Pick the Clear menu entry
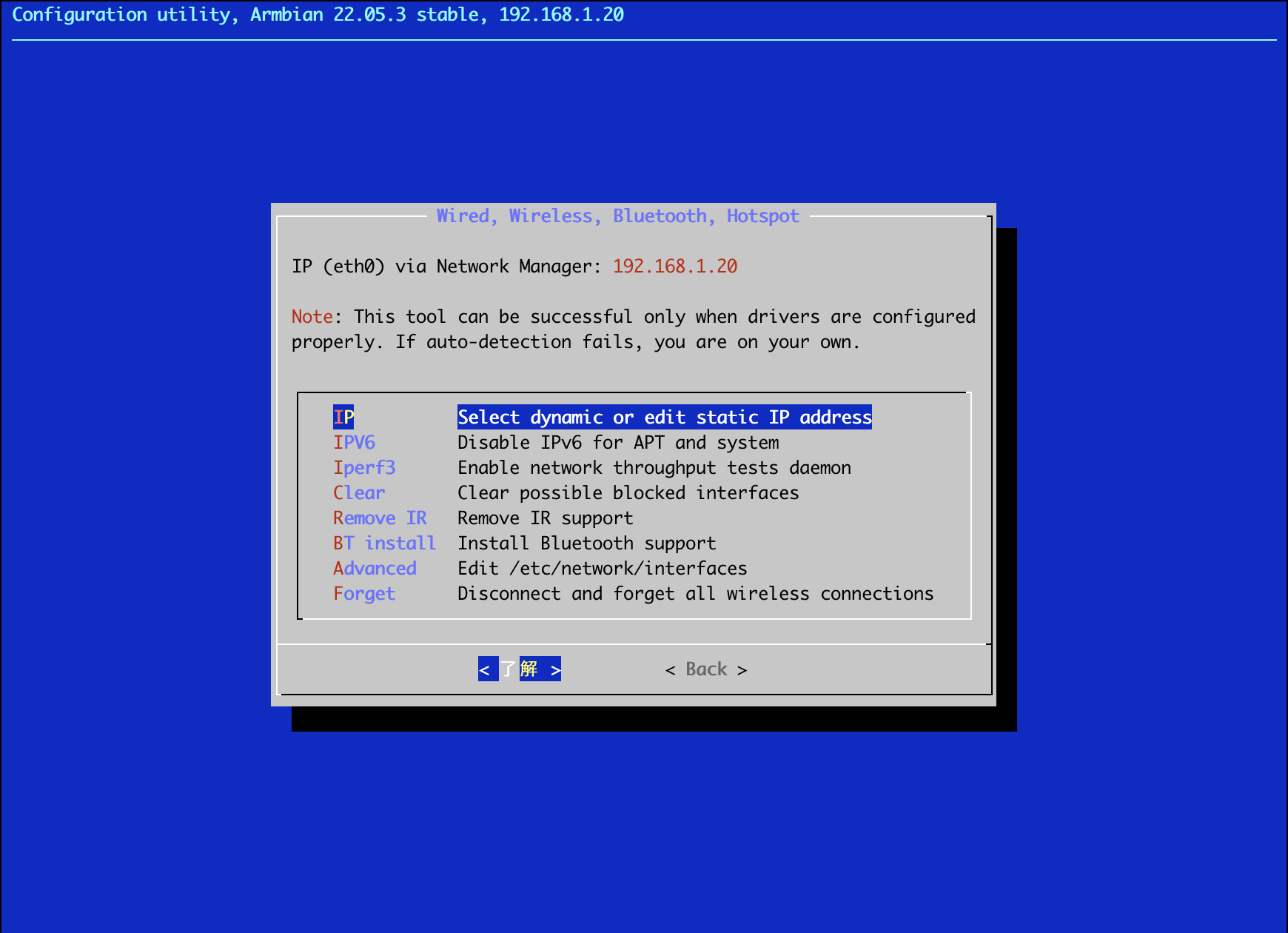Viewport: 1288px width, 933px height. (x=359, y=492)
